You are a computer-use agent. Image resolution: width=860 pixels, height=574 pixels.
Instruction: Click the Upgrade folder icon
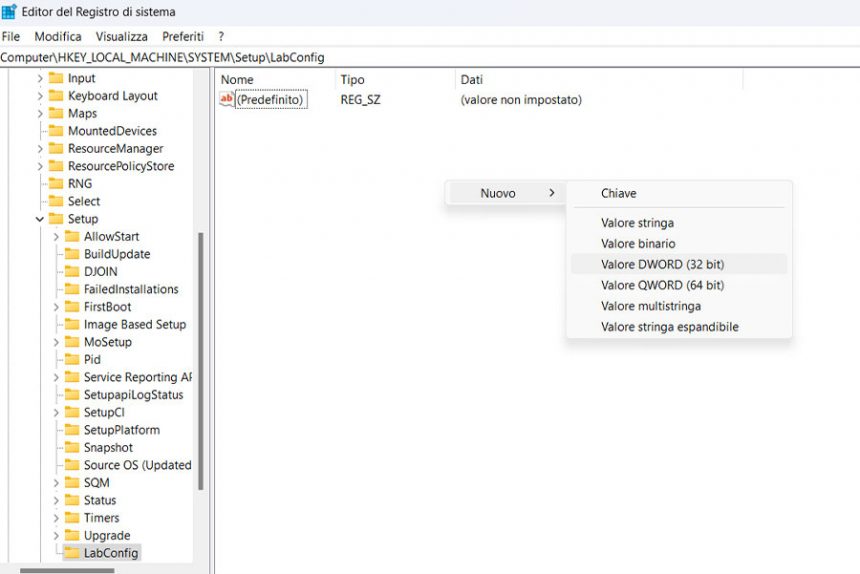click(72, 535)
